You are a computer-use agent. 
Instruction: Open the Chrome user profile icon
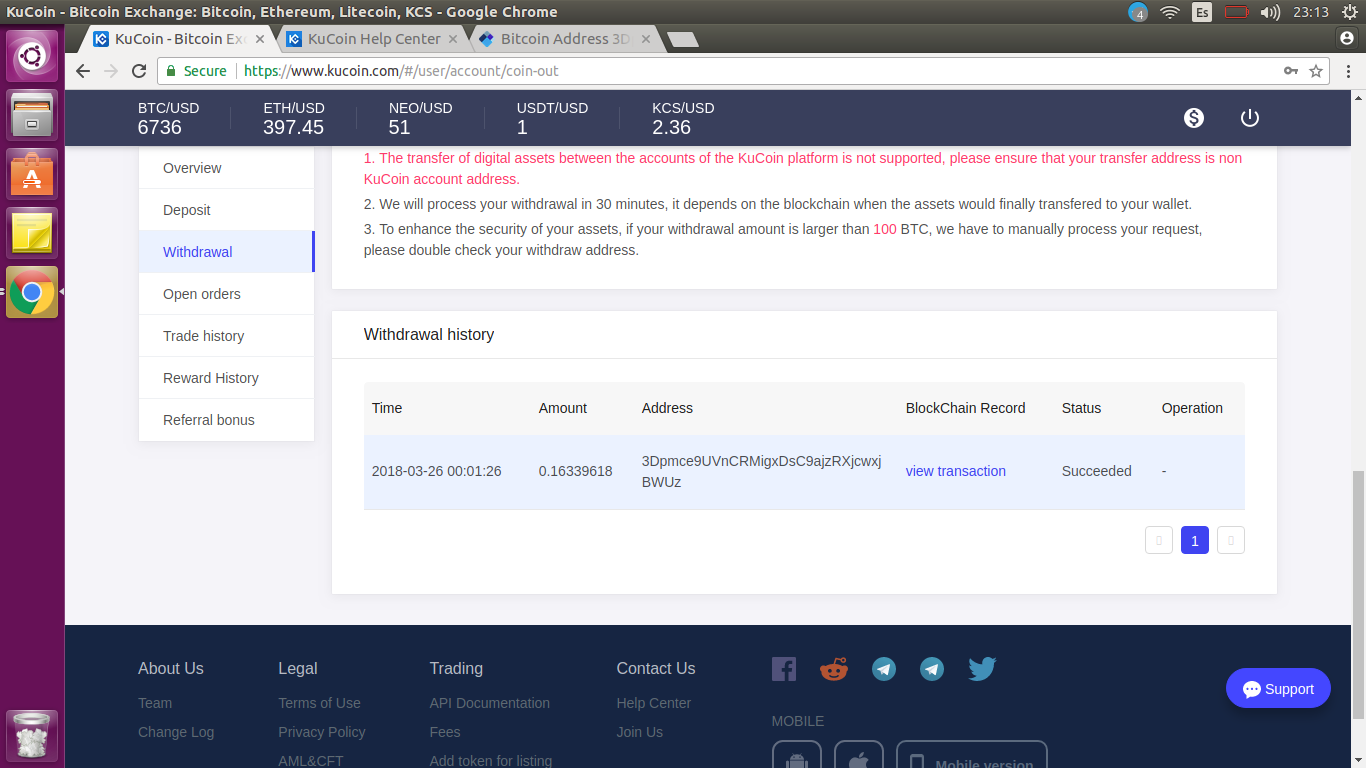point(1347,38)
